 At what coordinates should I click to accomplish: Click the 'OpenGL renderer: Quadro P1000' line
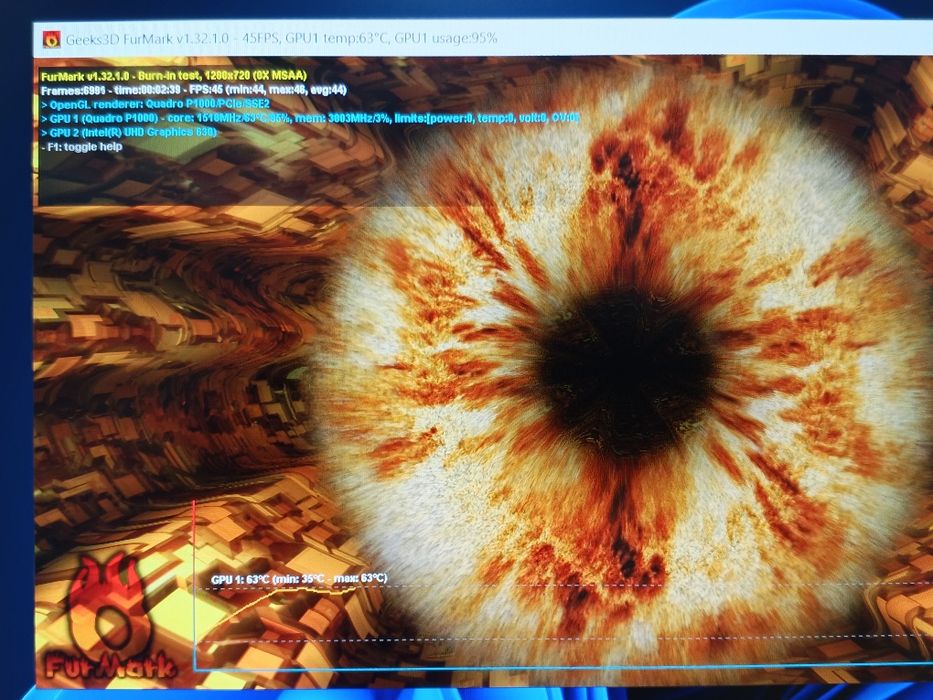155,104
